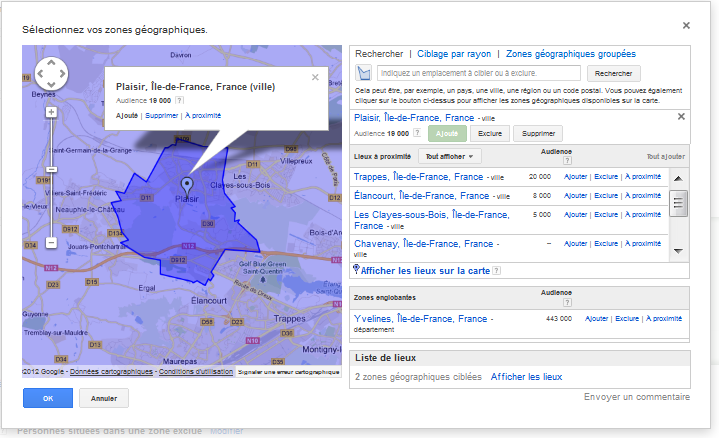
Task: Confirm with the OK button
Action: point(48,398)
